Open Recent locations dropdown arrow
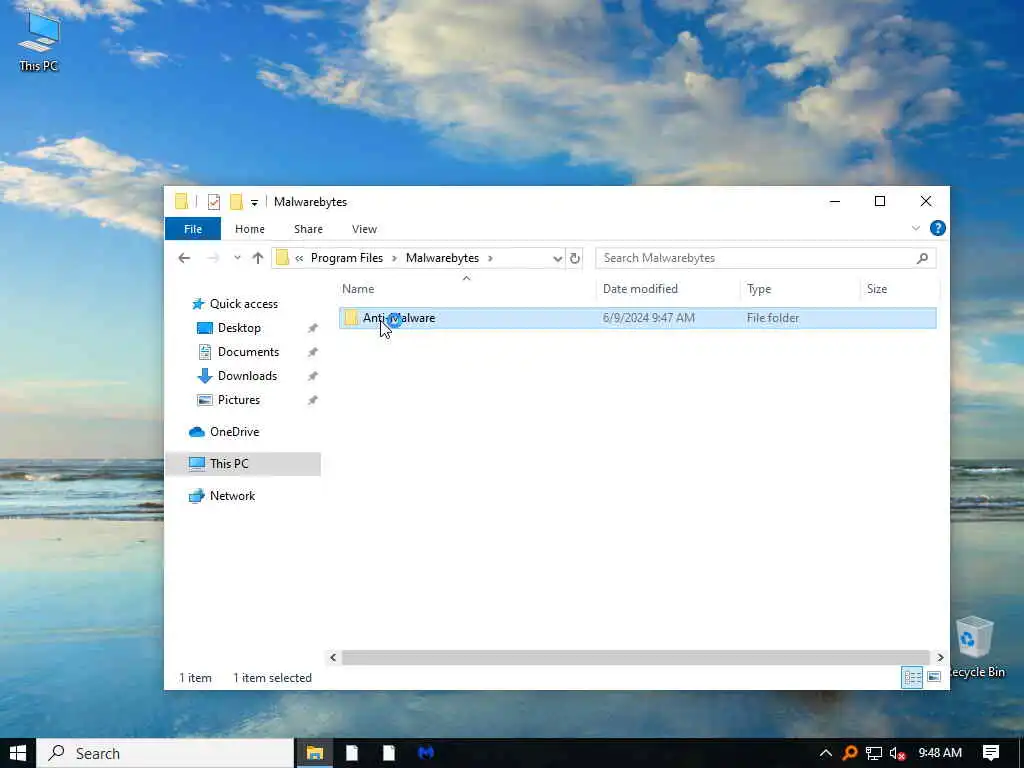The width and height of the screenshot is (1024, 768). (237, 258)
